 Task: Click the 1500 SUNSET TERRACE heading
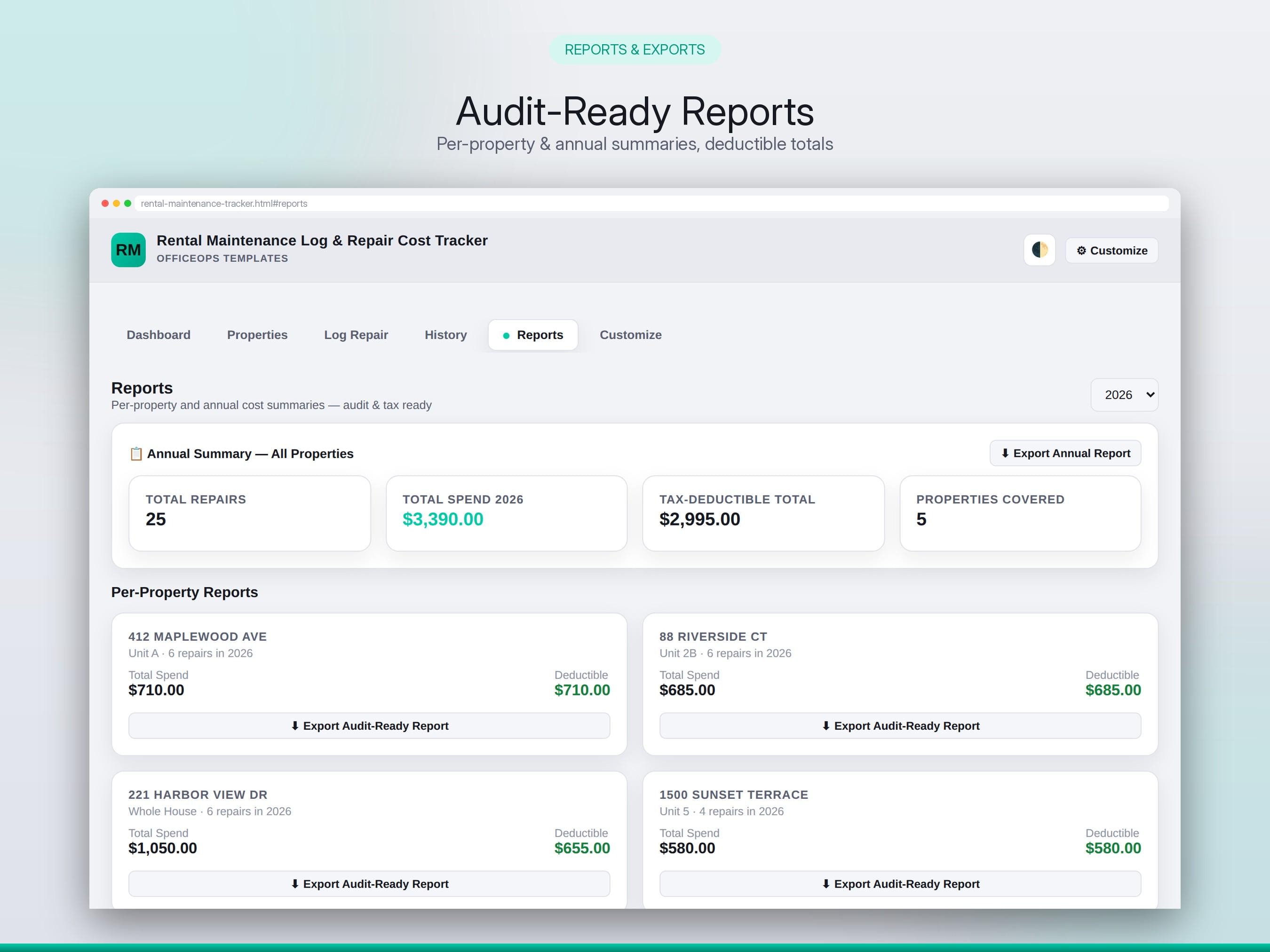click(x=734, y=795)
